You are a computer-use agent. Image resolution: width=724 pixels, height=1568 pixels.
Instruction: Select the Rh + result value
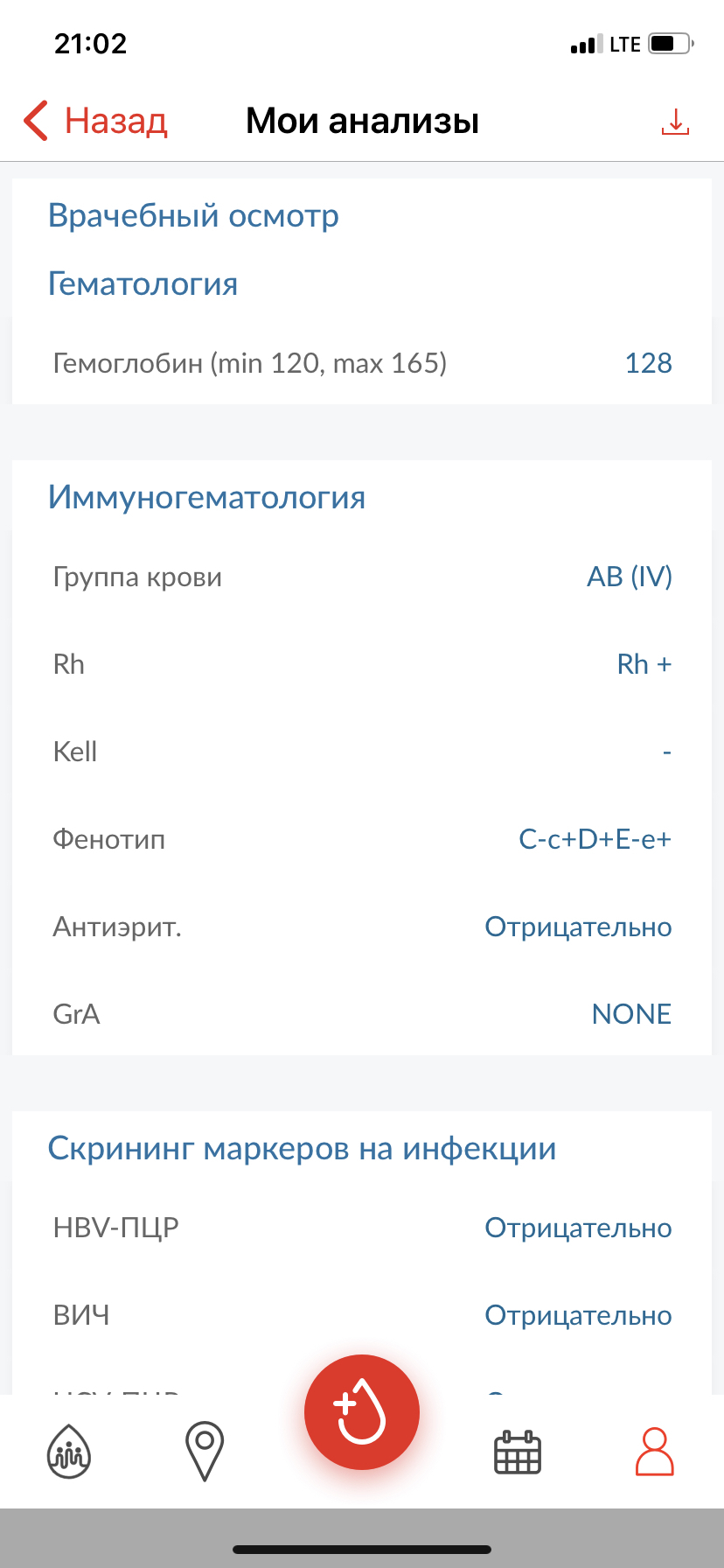click(644, 664)
